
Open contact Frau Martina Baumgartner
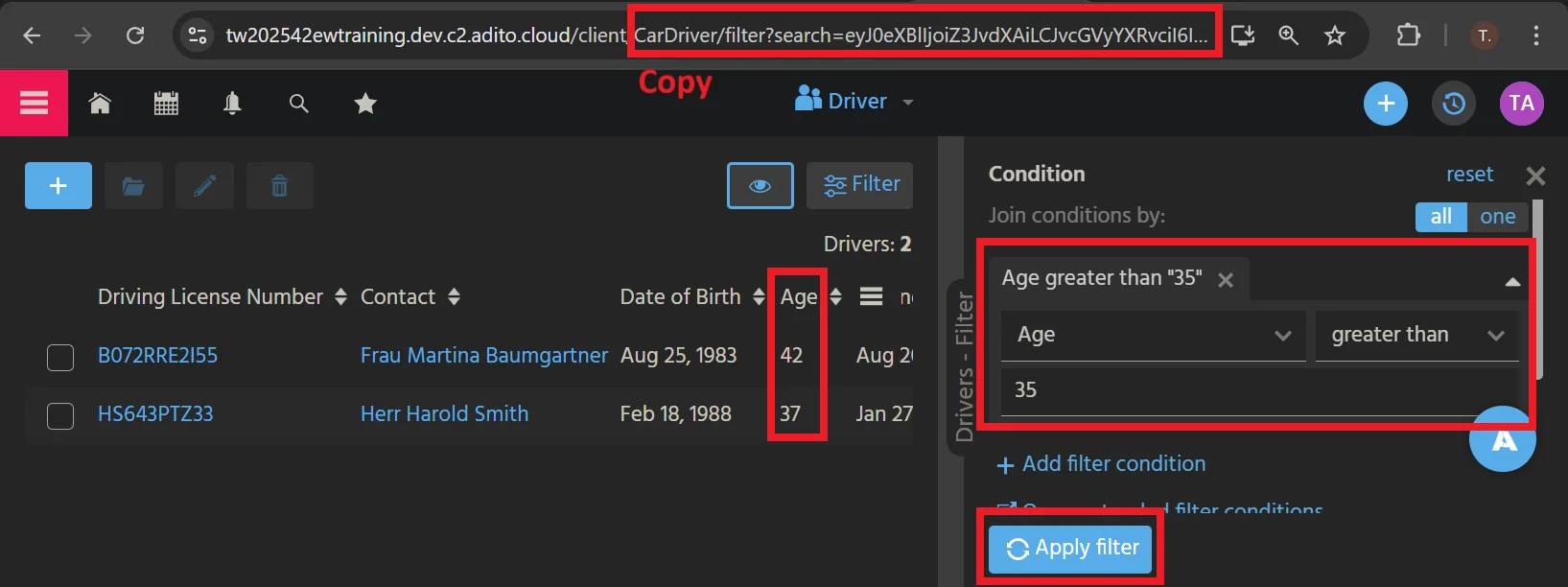(484, 356)
